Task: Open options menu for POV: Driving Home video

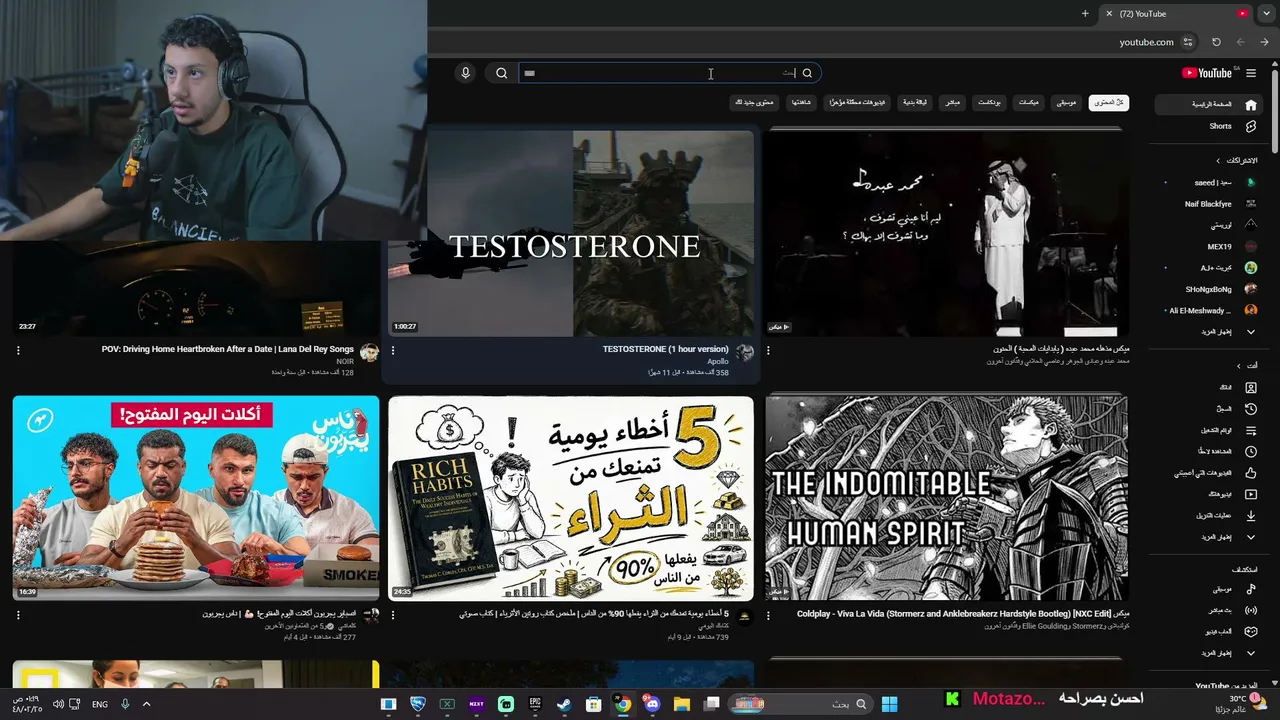Action: (18, 351)
